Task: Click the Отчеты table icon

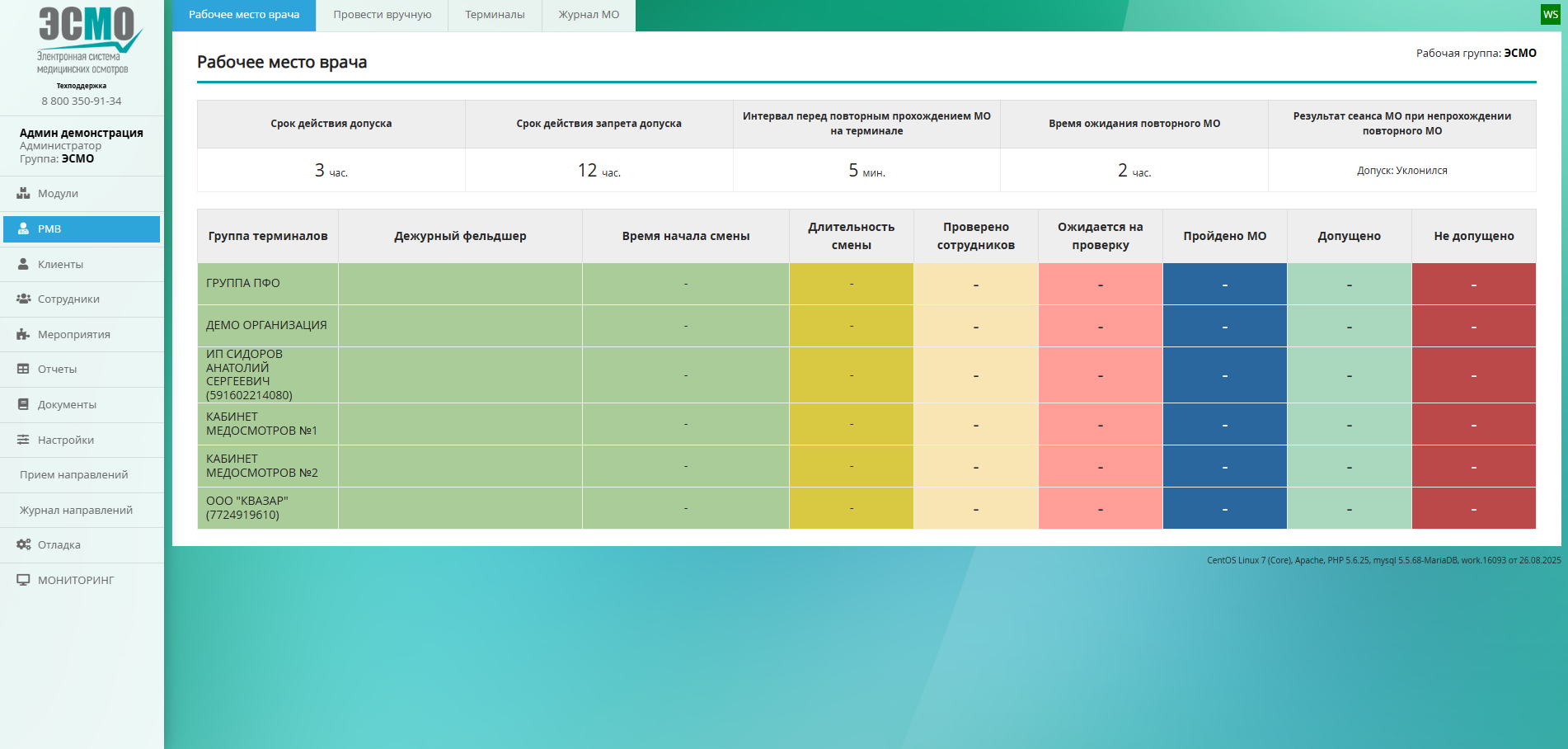Action: 23,369
